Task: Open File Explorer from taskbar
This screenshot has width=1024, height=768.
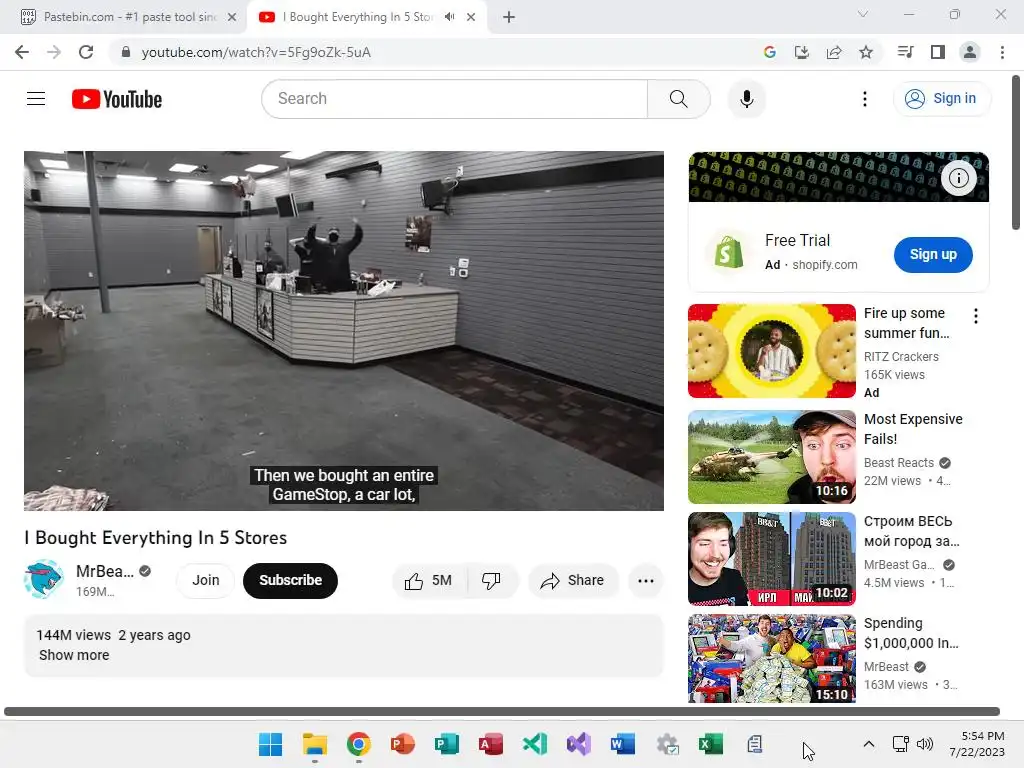Action: tap(315, 744)
